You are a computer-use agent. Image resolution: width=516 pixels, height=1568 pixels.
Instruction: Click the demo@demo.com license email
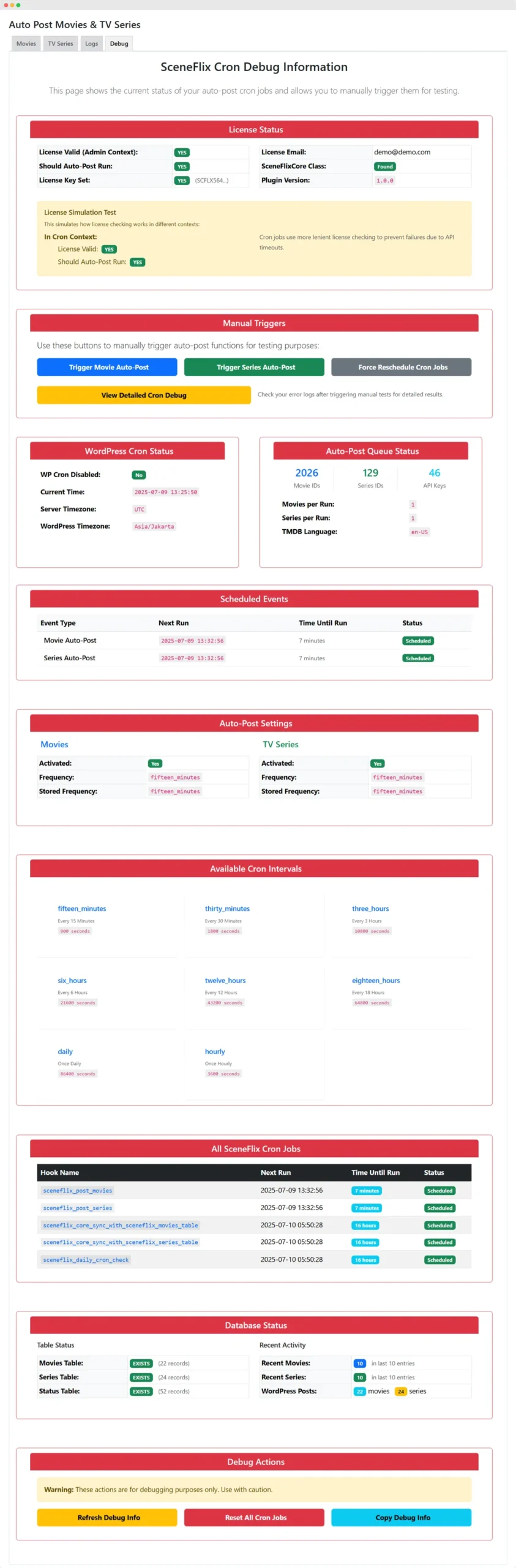402,152
